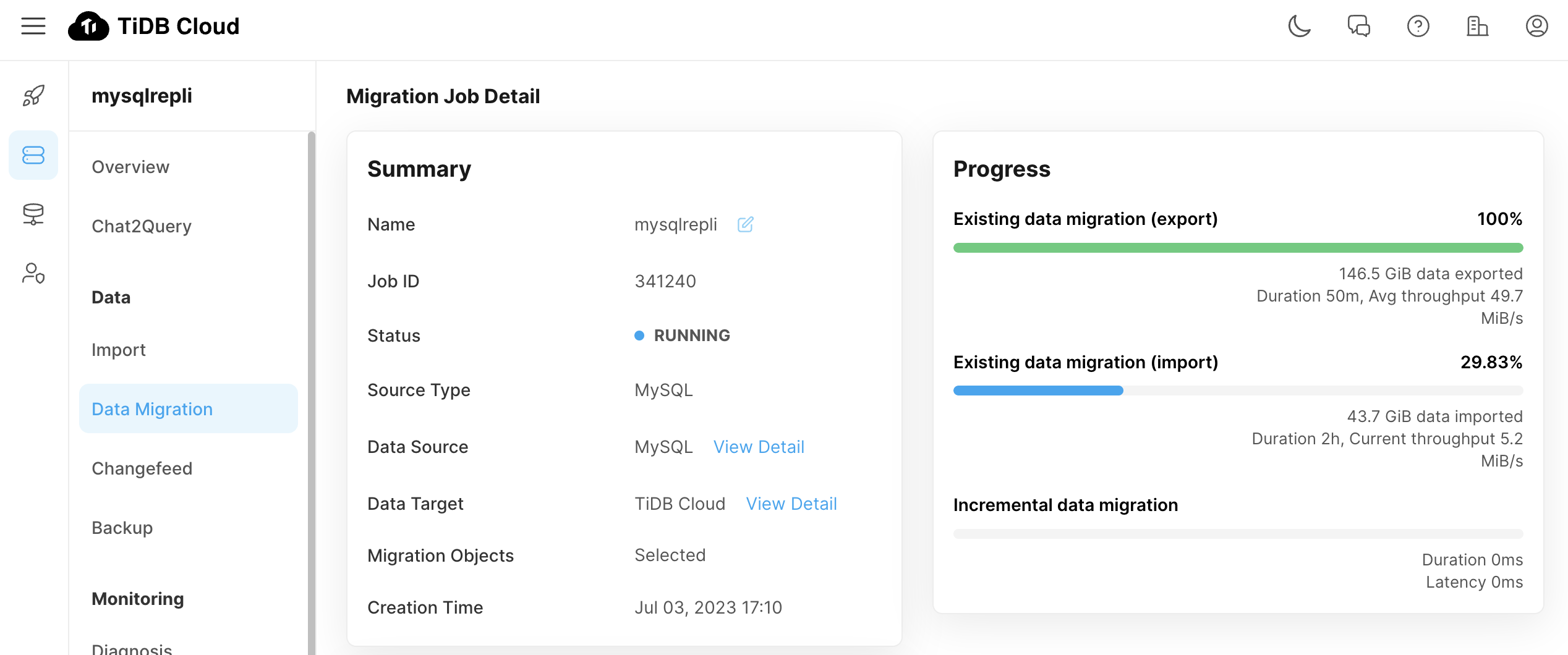Viewport: 1568px width, 655px height.
Task: Edit the migration job name pencil icon
Action: pos(745,224)
